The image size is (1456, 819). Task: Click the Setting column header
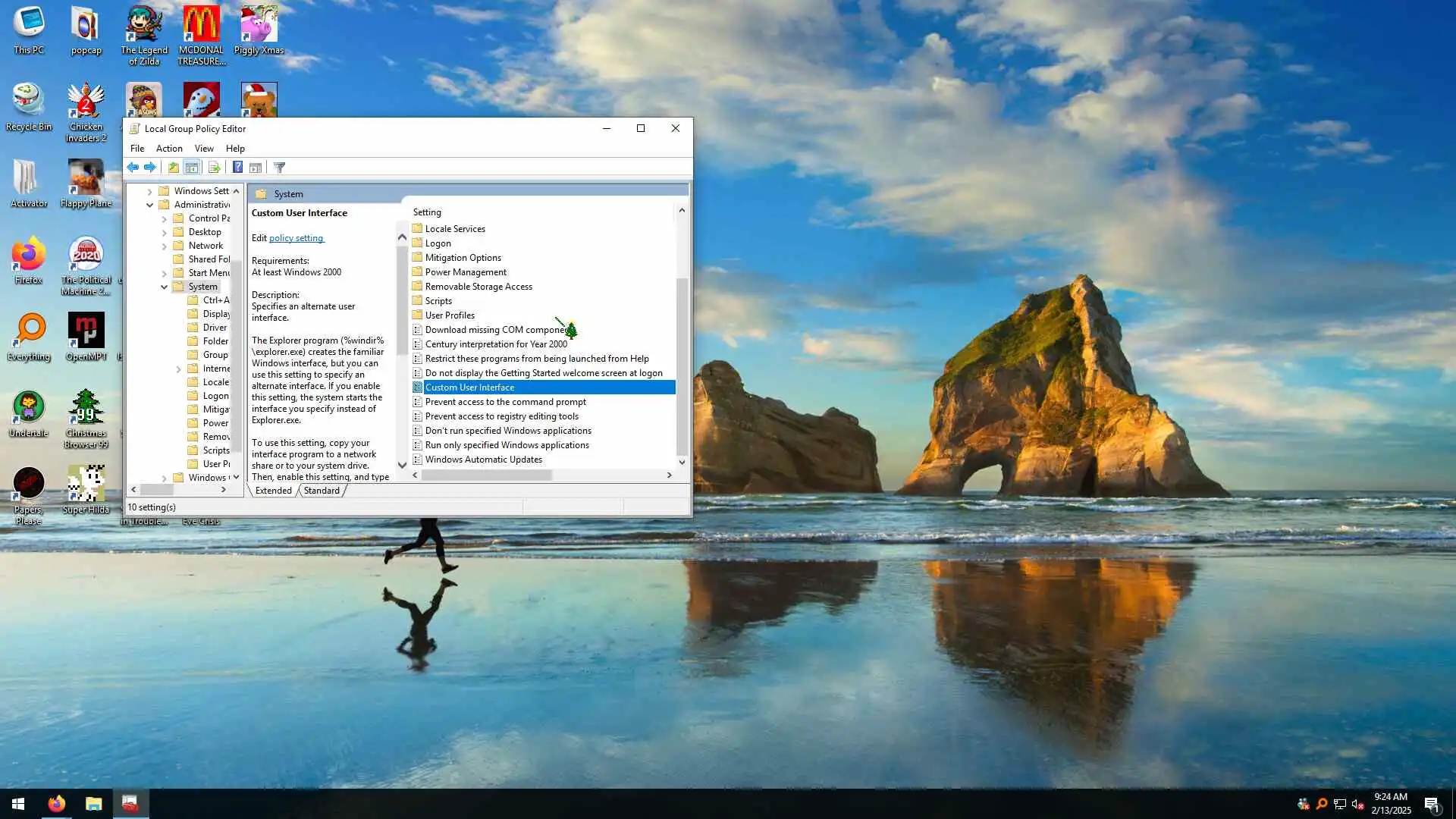427,212
